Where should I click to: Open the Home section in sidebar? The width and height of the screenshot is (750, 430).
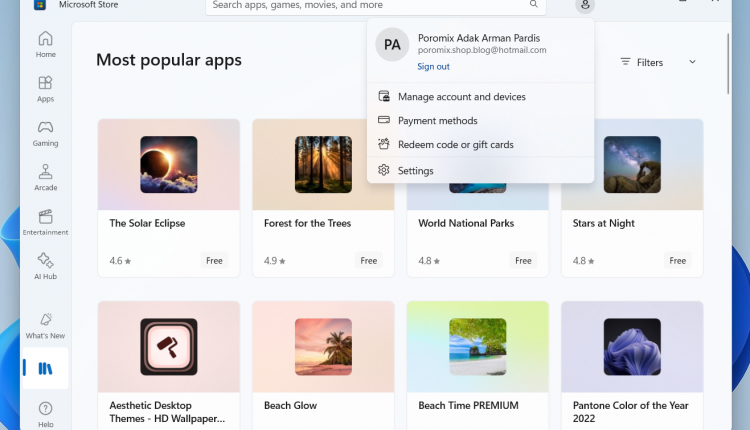45,44
